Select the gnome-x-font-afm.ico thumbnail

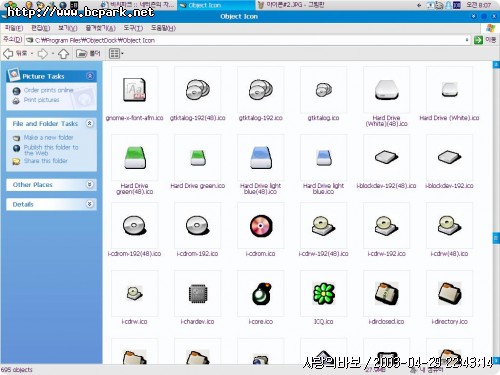point(134,90)
